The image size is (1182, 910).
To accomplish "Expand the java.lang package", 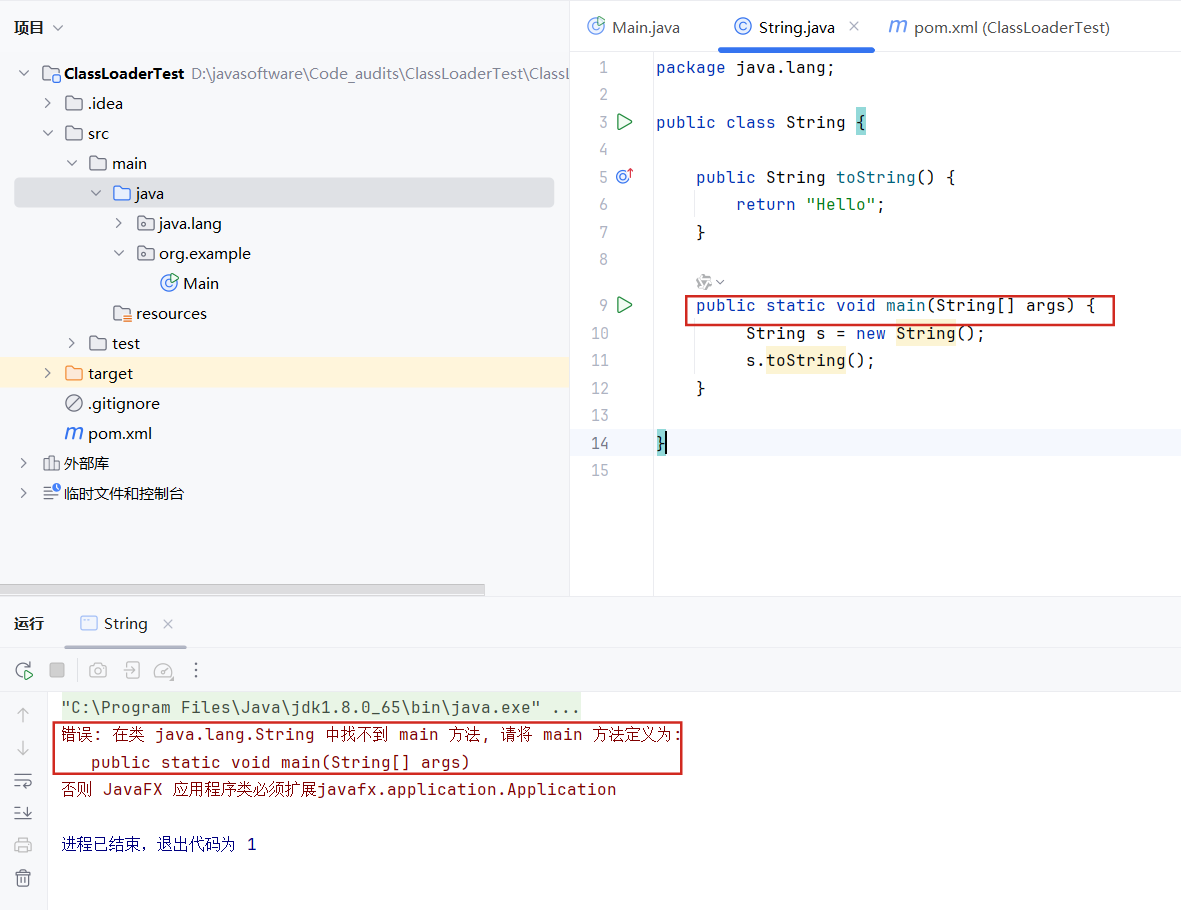I will coord(119,223).
